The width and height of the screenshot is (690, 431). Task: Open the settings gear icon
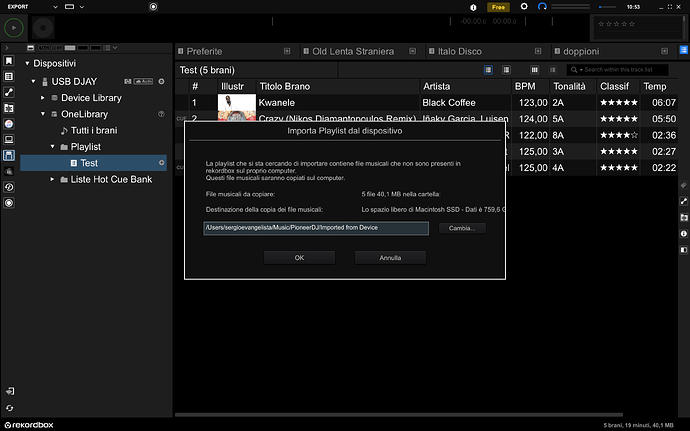pos(524,7)
